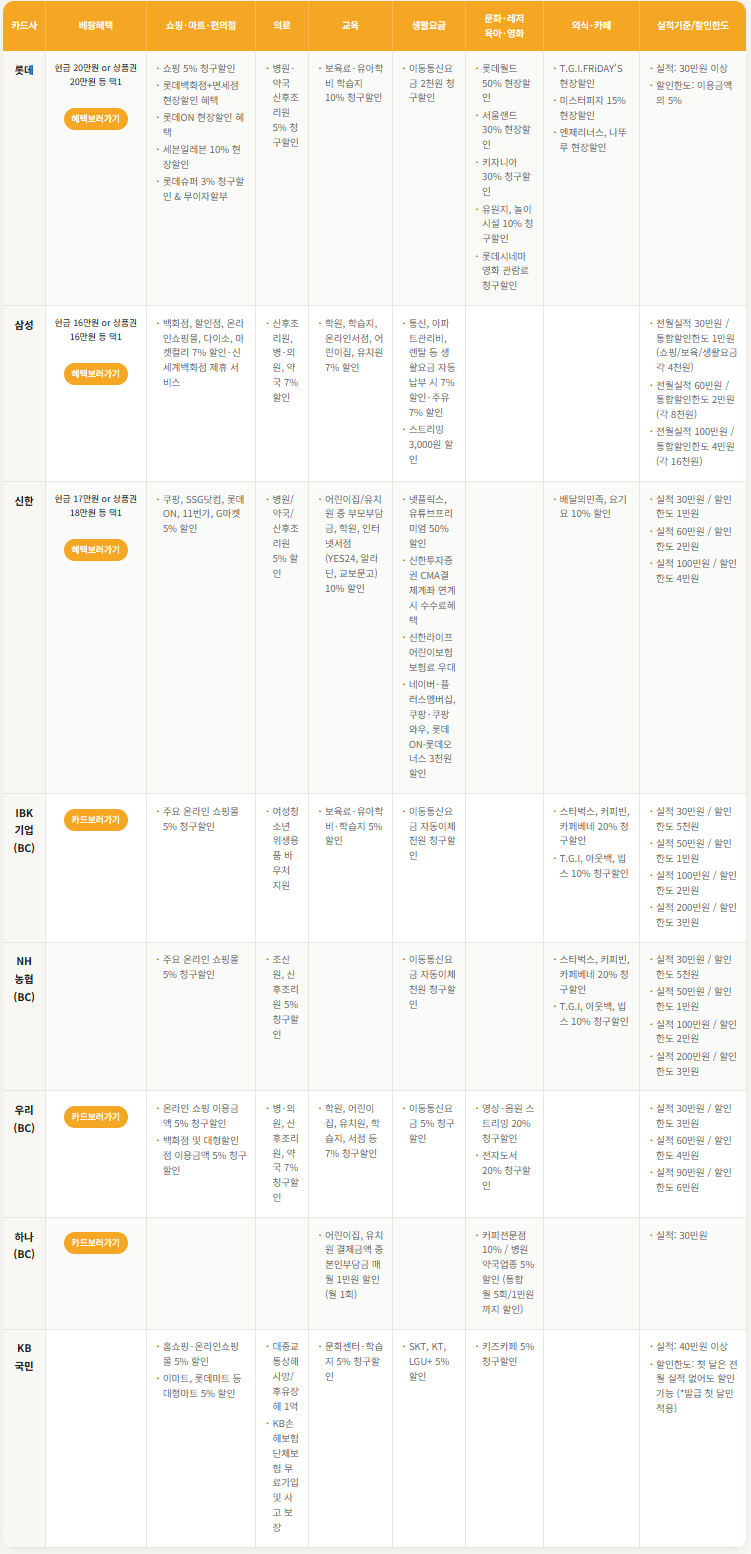Click 넷플릭스, 유튜브프리미엄 50% 할인 text

(x=432, y=521)
